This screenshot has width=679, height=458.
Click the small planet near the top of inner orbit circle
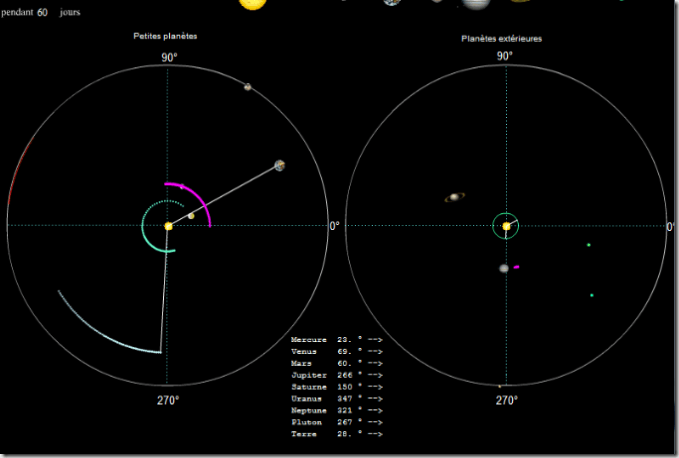click(247, 87)
